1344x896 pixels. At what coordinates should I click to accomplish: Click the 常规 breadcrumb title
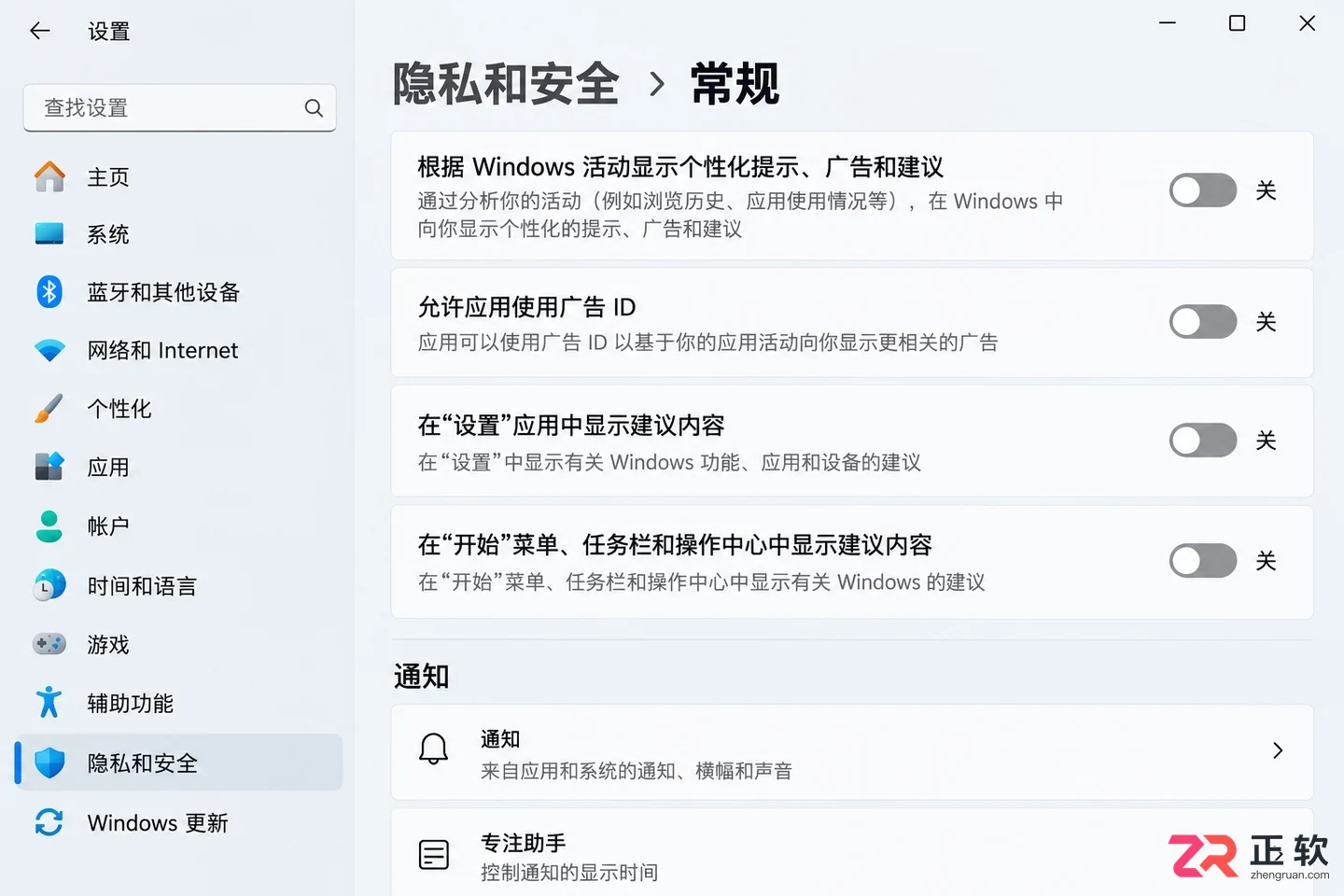[735, 84]
